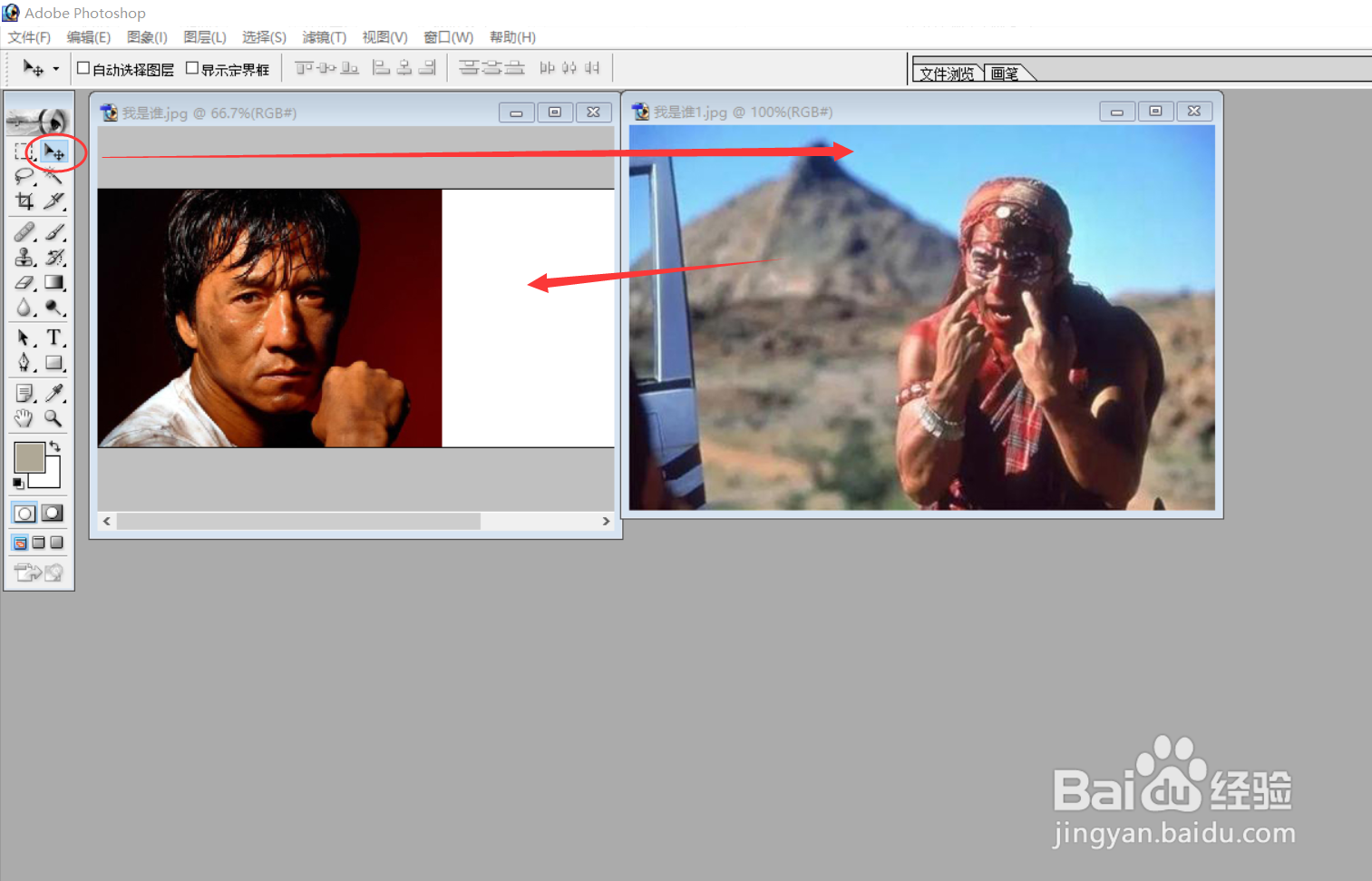
Task: Select the Notes tool
Action: coord(24,394)
